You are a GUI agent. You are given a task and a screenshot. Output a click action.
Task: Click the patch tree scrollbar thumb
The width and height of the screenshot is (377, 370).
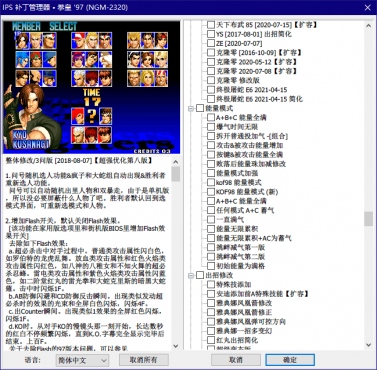(368, 219)
